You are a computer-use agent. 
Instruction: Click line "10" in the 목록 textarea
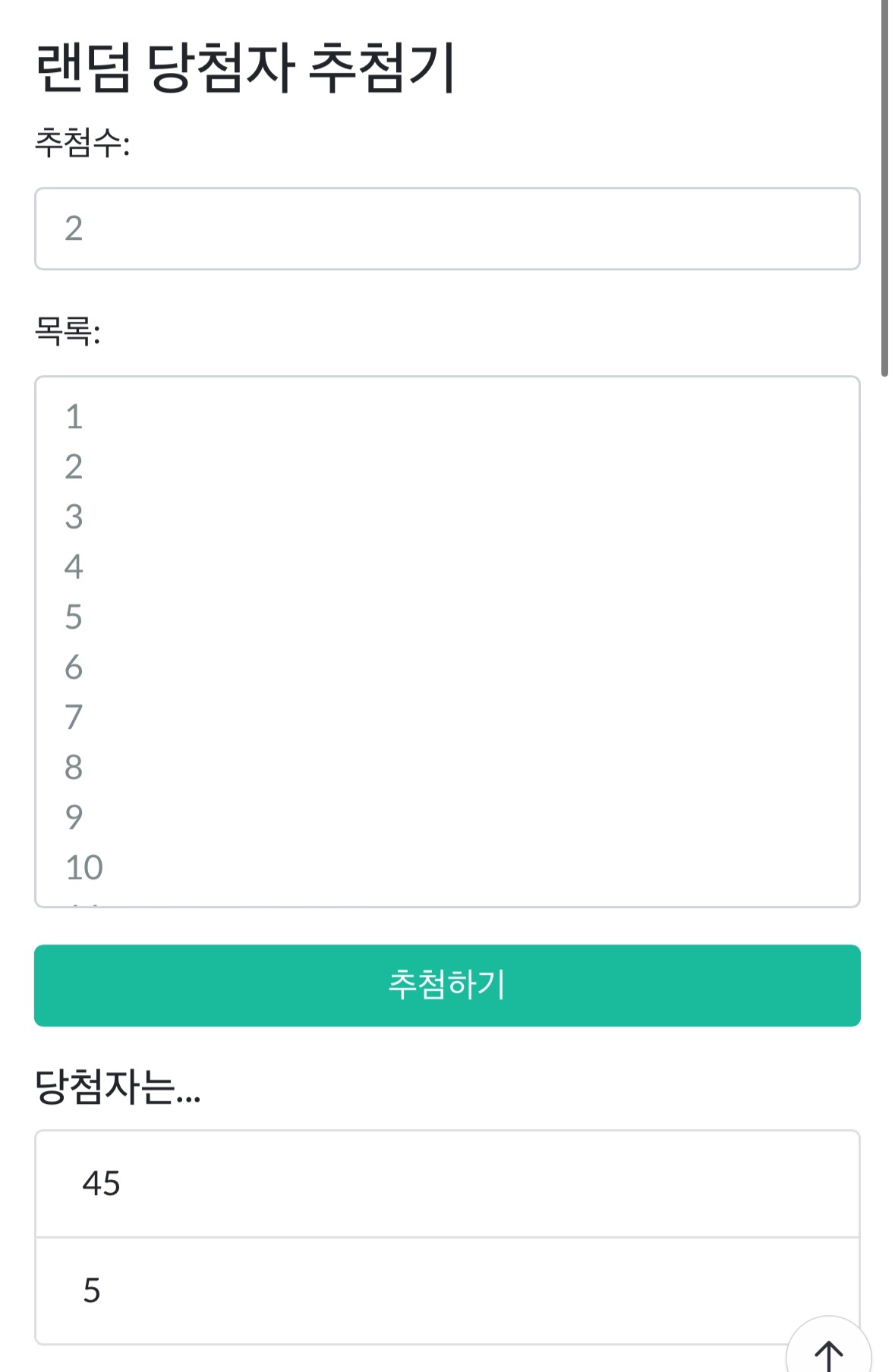click(84, 868)
